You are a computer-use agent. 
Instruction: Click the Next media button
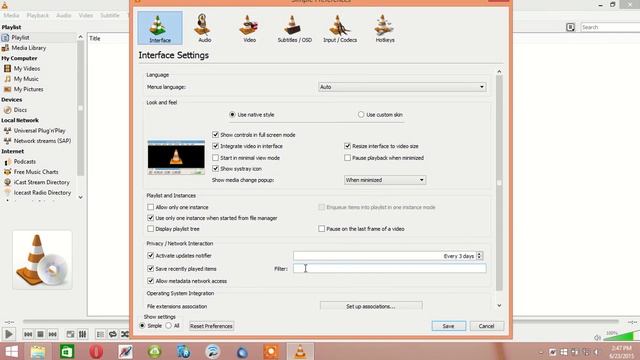(53, 334)
